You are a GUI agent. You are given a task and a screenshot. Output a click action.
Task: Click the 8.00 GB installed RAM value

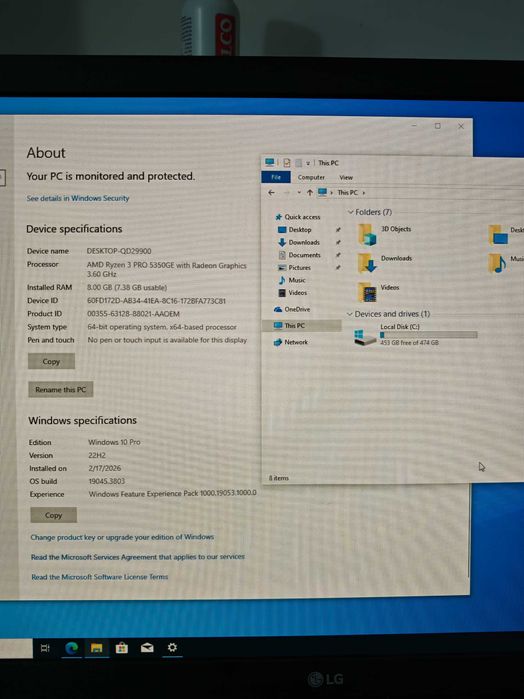tap(127, 288)
